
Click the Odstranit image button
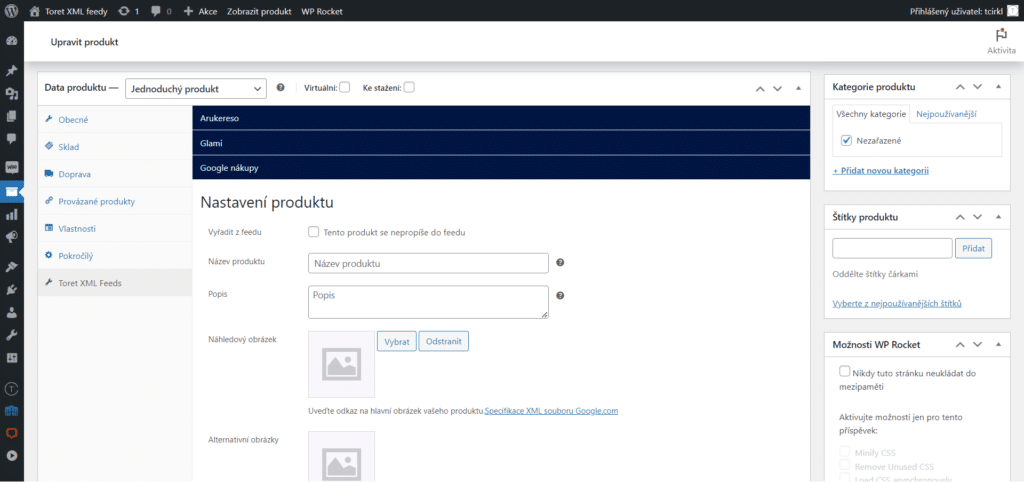[444, 342]
